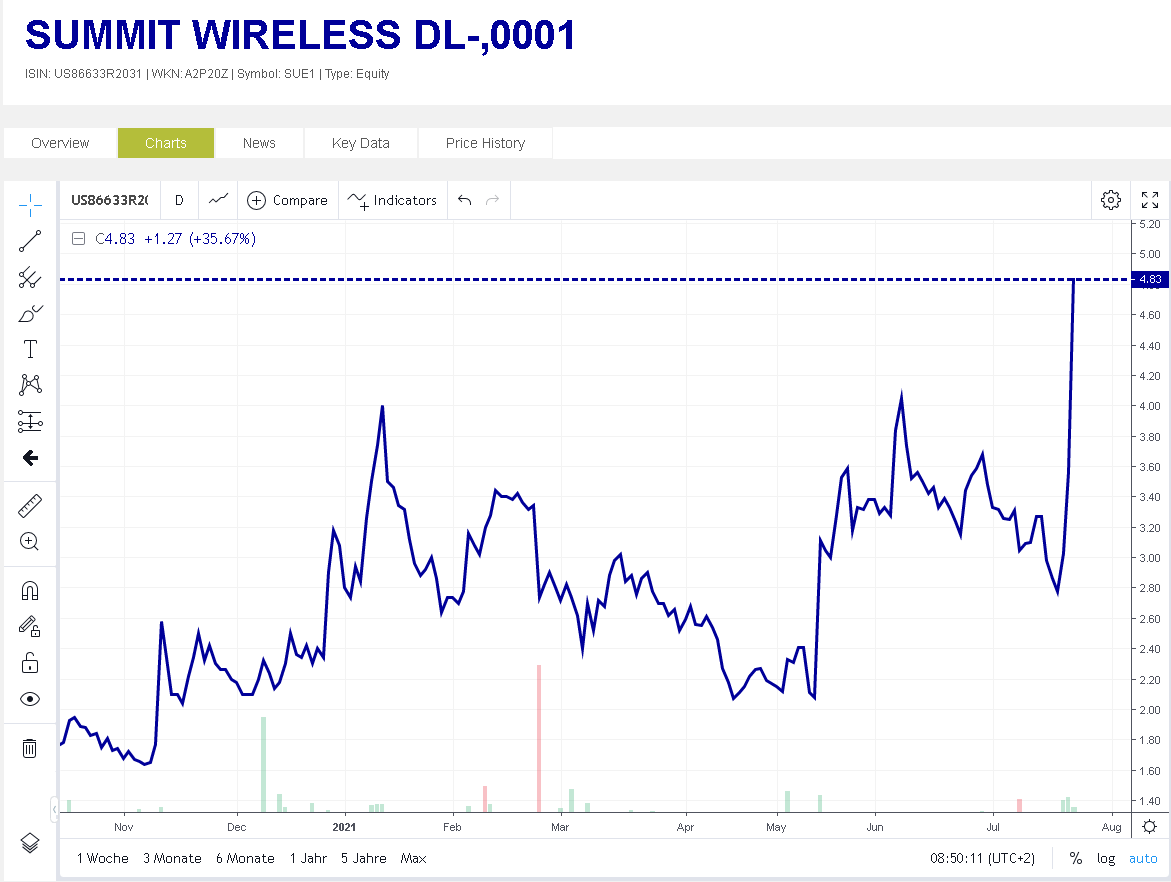The height and width of the screenshot is (882, 1171).
Task: Select the ruler measure tool
Action: point(30,506)
